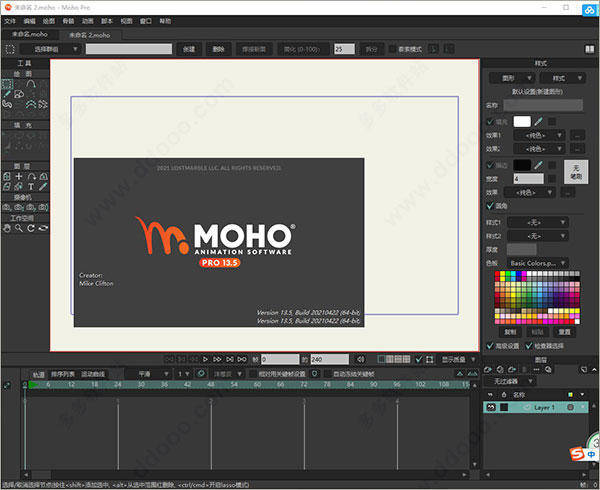
Task: Select the Follow Path layer tool
Action: 31,176
